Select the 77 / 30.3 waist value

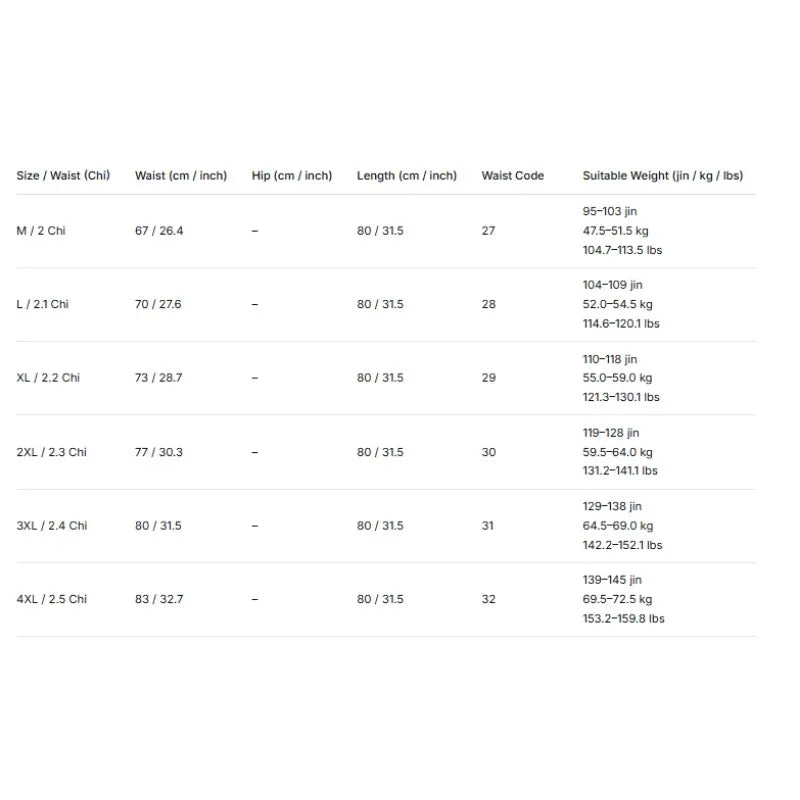pyautogui.click(x=159, y=452)
